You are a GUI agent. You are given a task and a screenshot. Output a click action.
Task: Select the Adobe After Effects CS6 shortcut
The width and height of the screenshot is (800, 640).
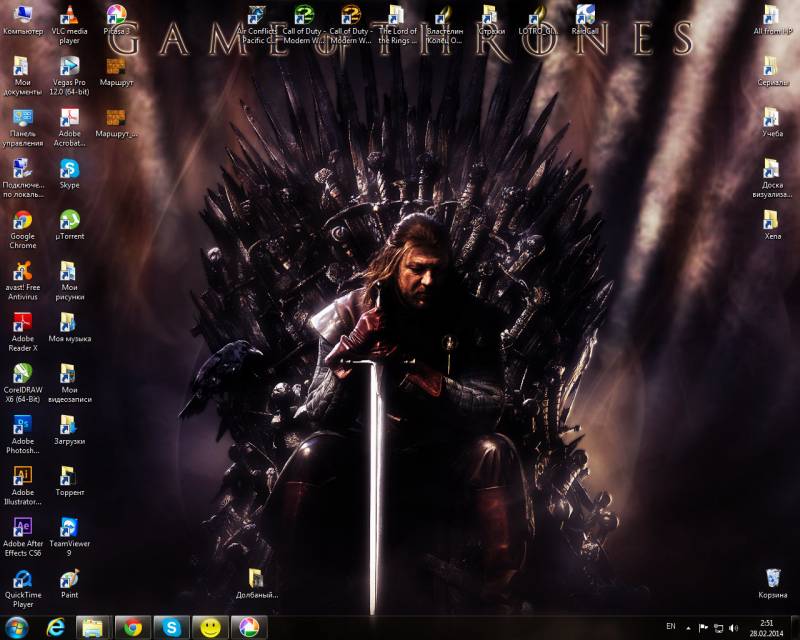[x=22, y=537]
